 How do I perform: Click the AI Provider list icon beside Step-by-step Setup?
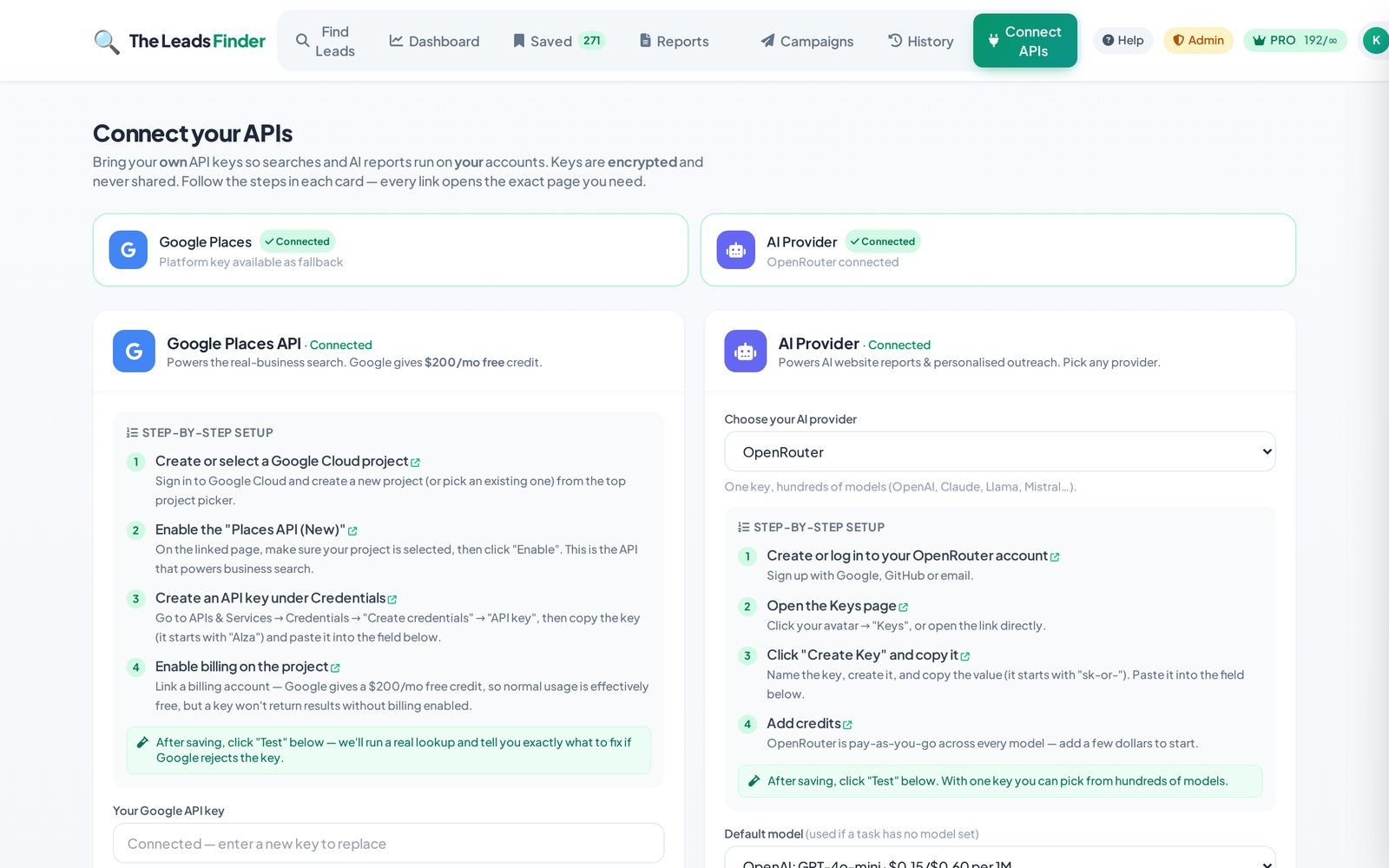[x=744, y=528]
